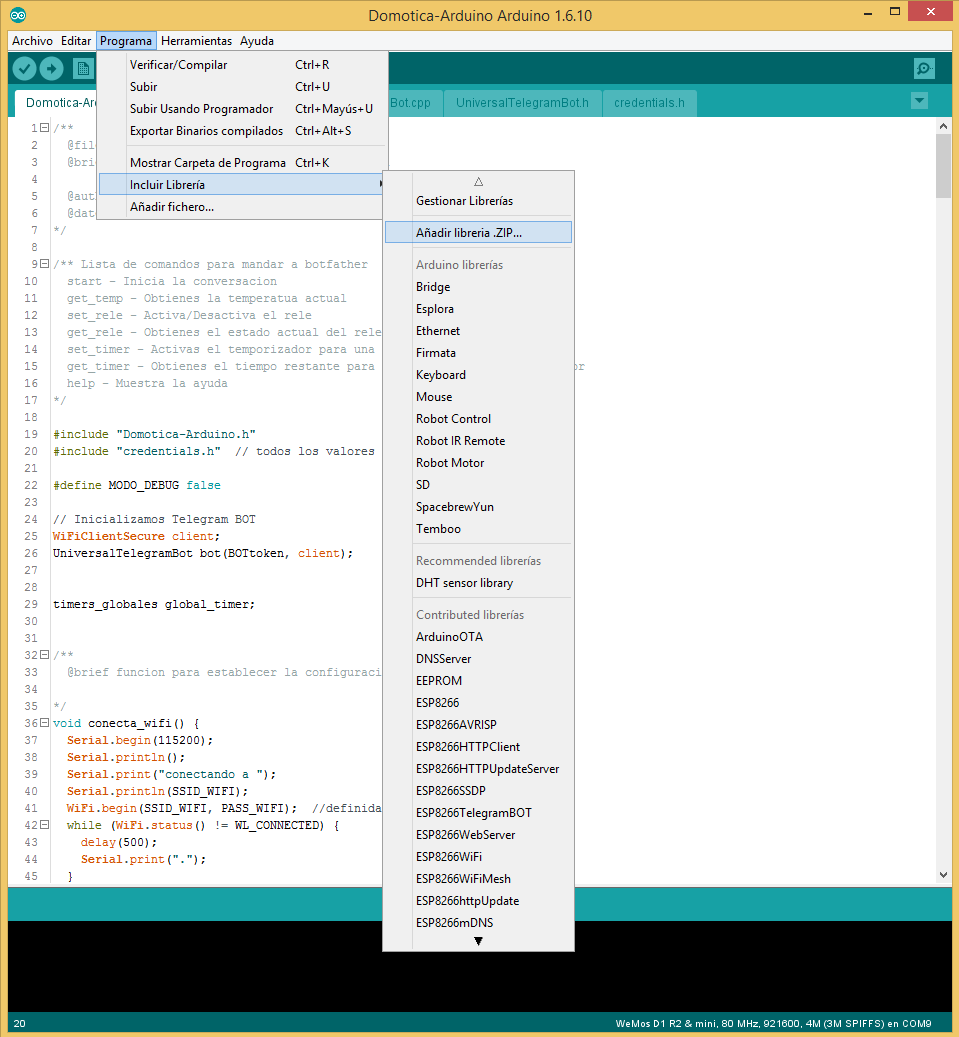
Task: Click the editor scrollbar up arrow
Action: 943,125
